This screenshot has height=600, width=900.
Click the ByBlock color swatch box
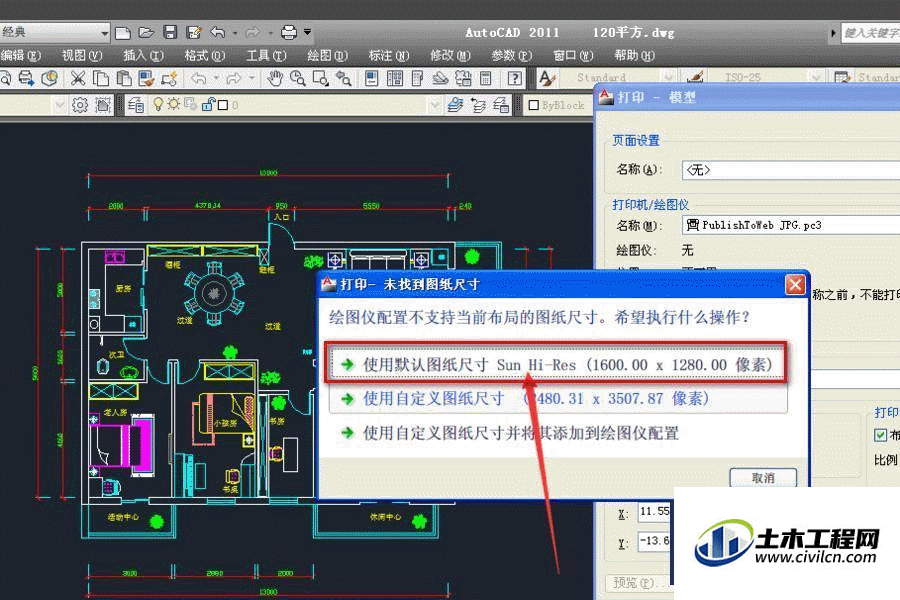tap(533, 105)
